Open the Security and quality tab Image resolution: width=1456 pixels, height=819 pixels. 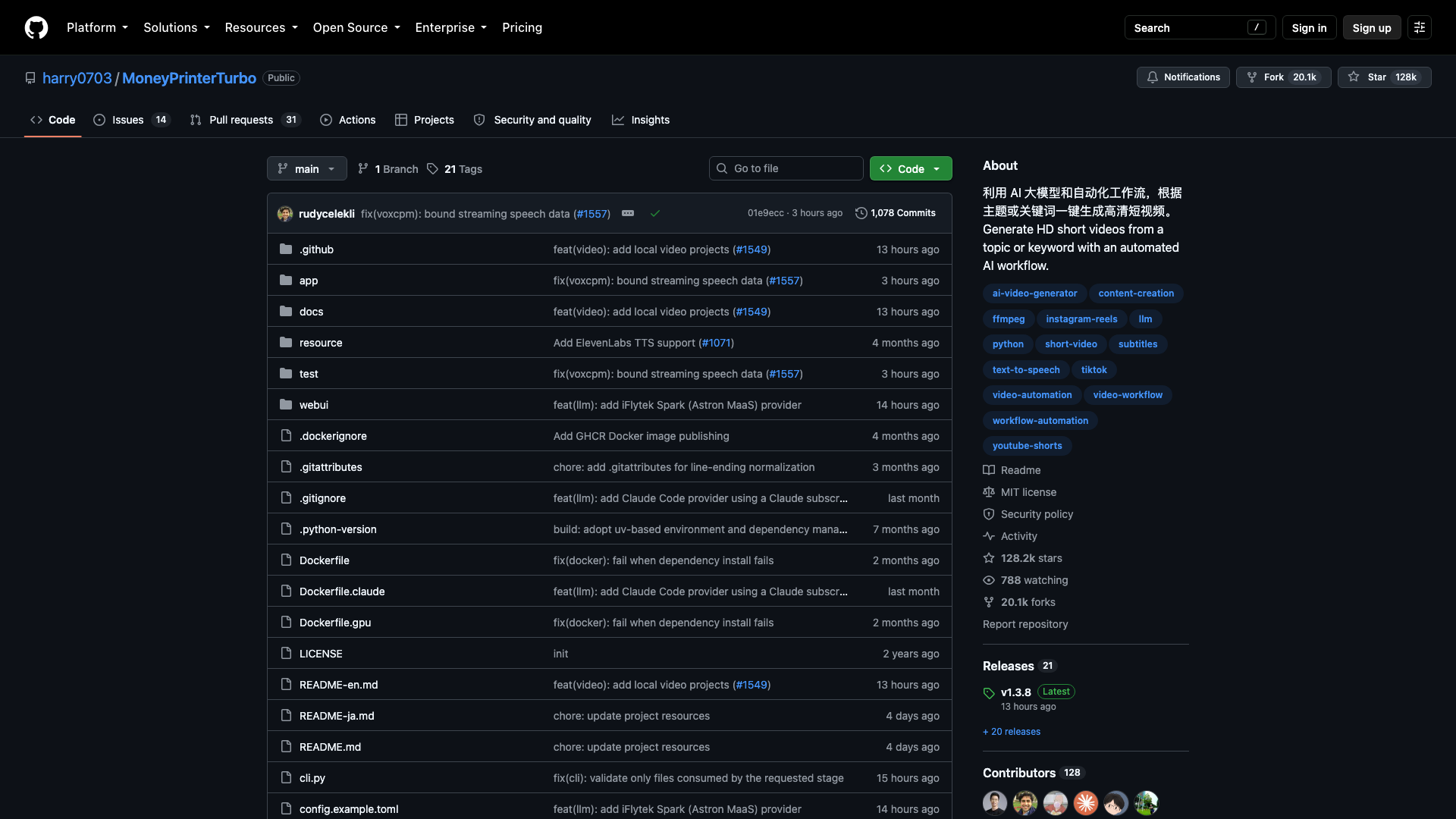pos(532,120)
